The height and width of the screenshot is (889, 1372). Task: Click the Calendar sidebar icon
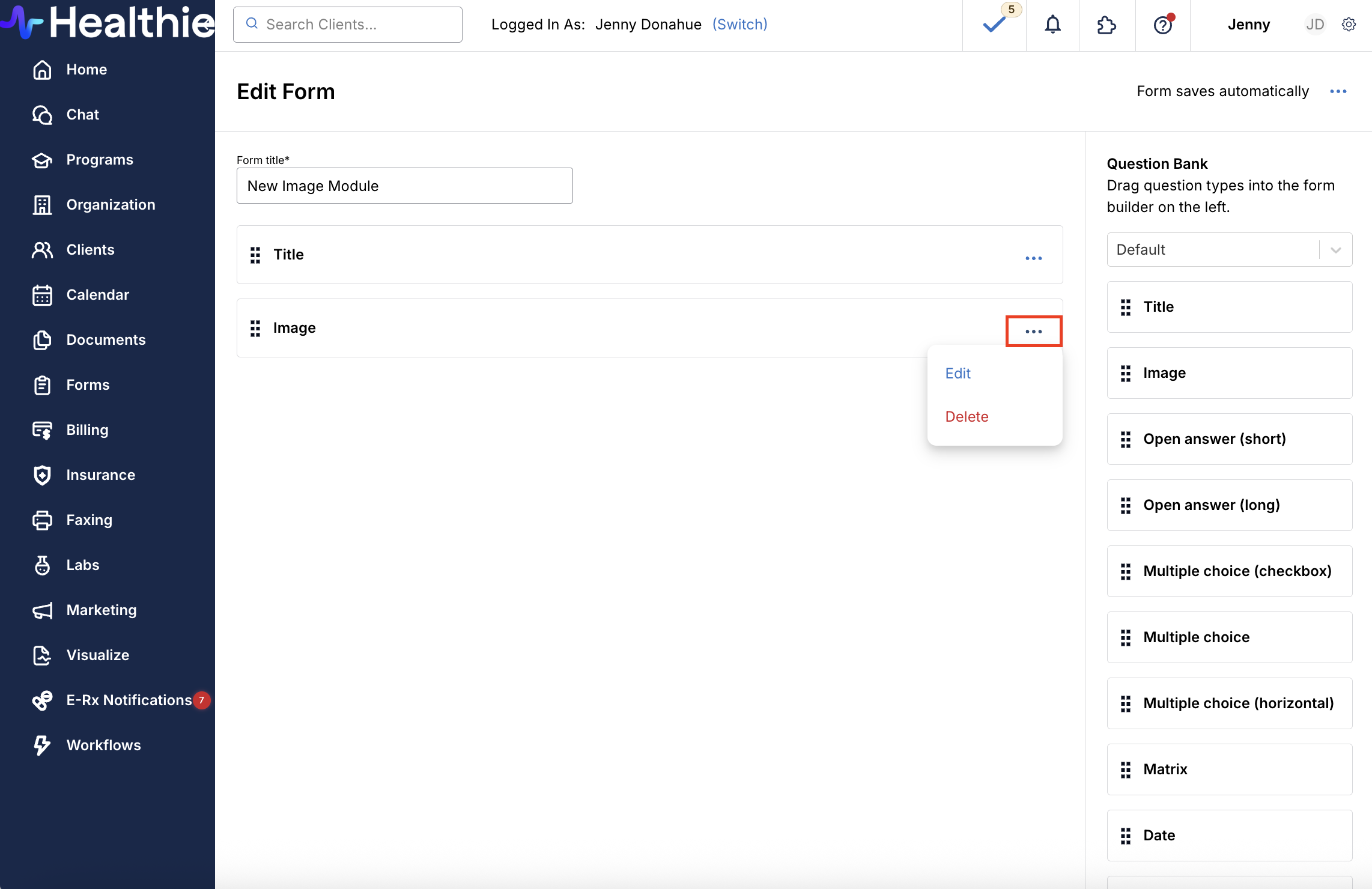[x=42, y=295]
